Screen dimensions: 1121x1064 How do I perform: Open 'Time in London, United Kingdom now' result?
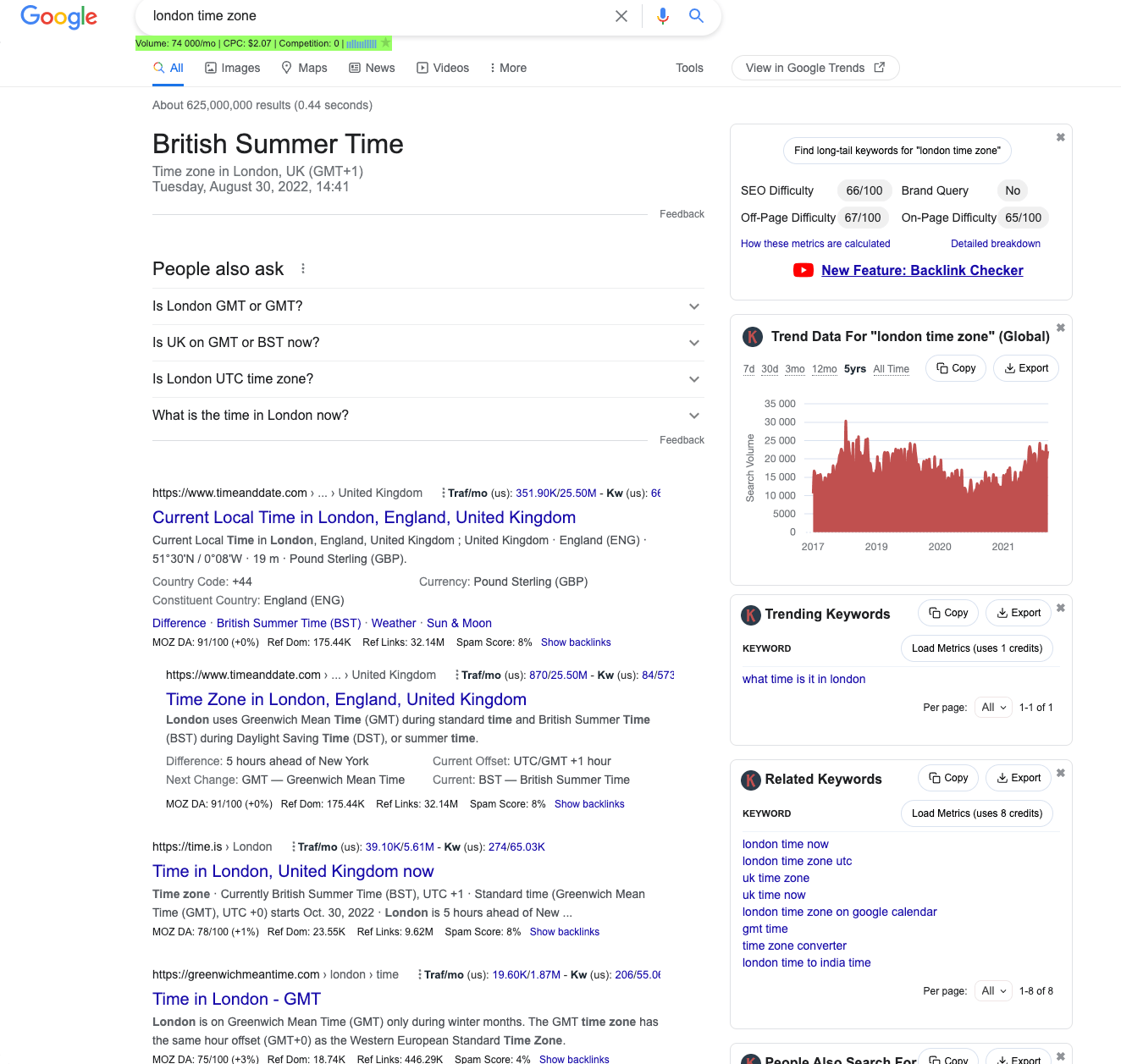(x=293, y=871)
